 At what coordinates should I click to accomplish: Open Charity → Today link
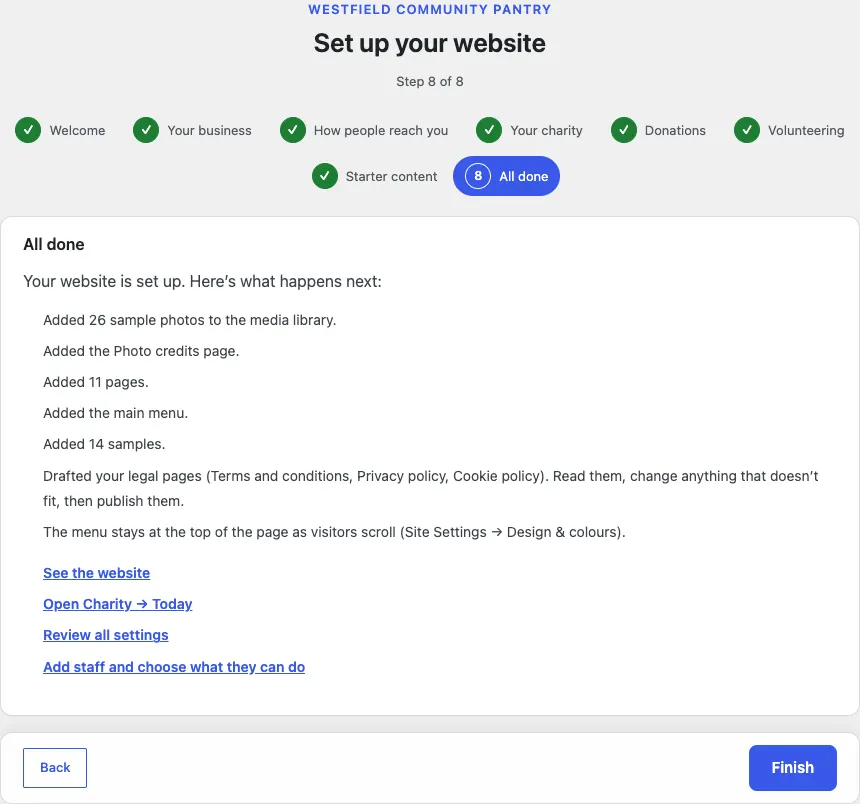[118, 604]
